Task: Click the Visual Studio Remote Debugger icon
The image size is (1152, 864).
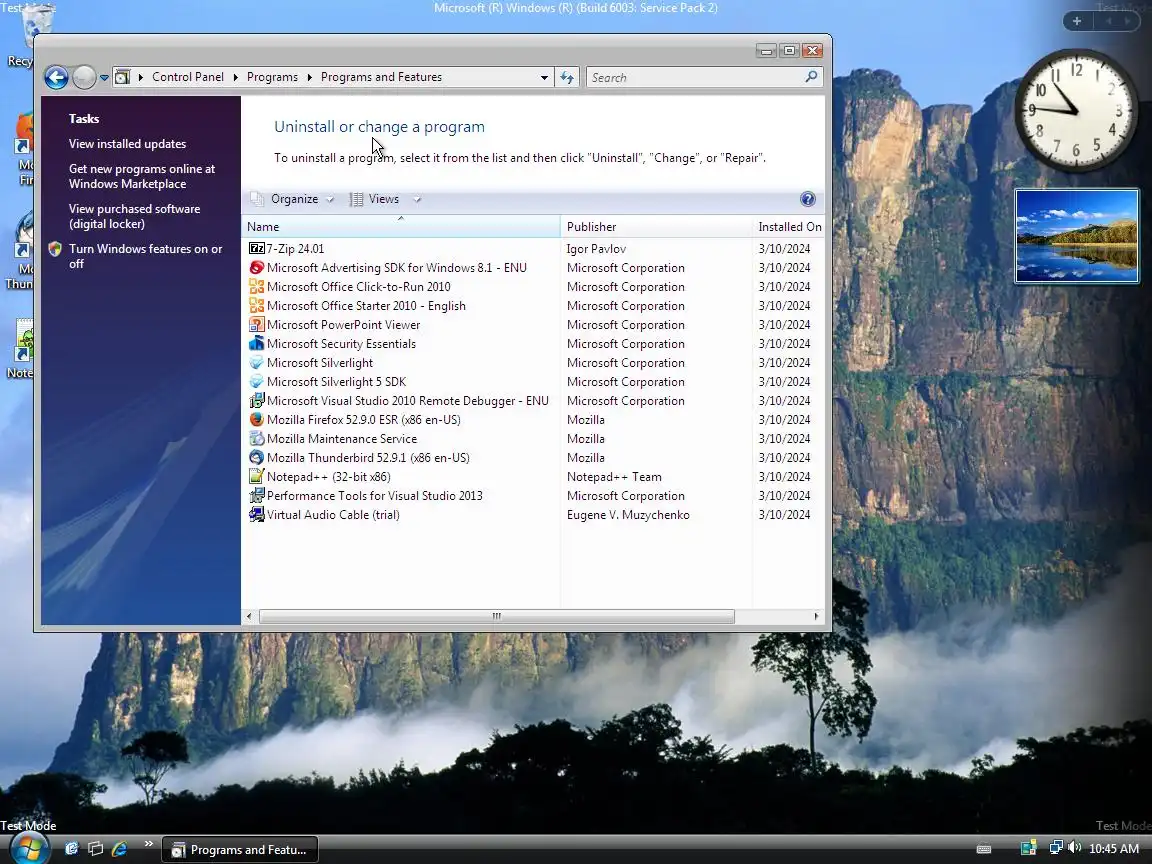Action: click(256, 401)
